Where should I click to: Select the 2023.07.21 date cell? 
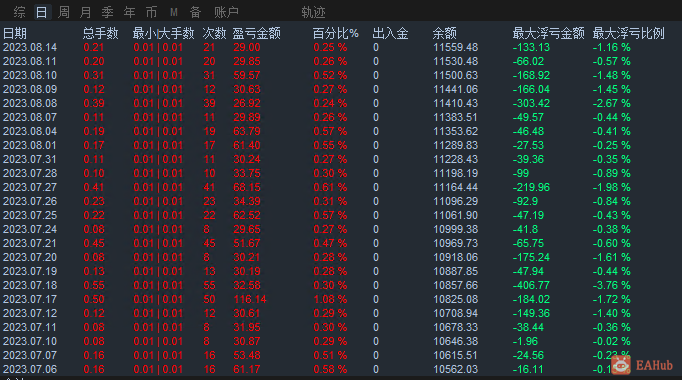(30, 243)
